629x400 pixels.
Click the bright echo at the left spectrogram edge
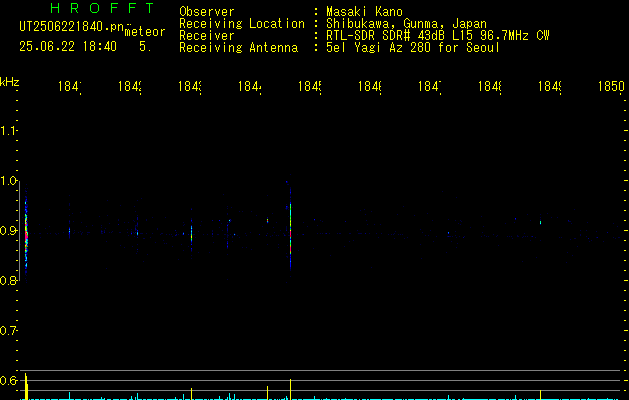point(26,233)
